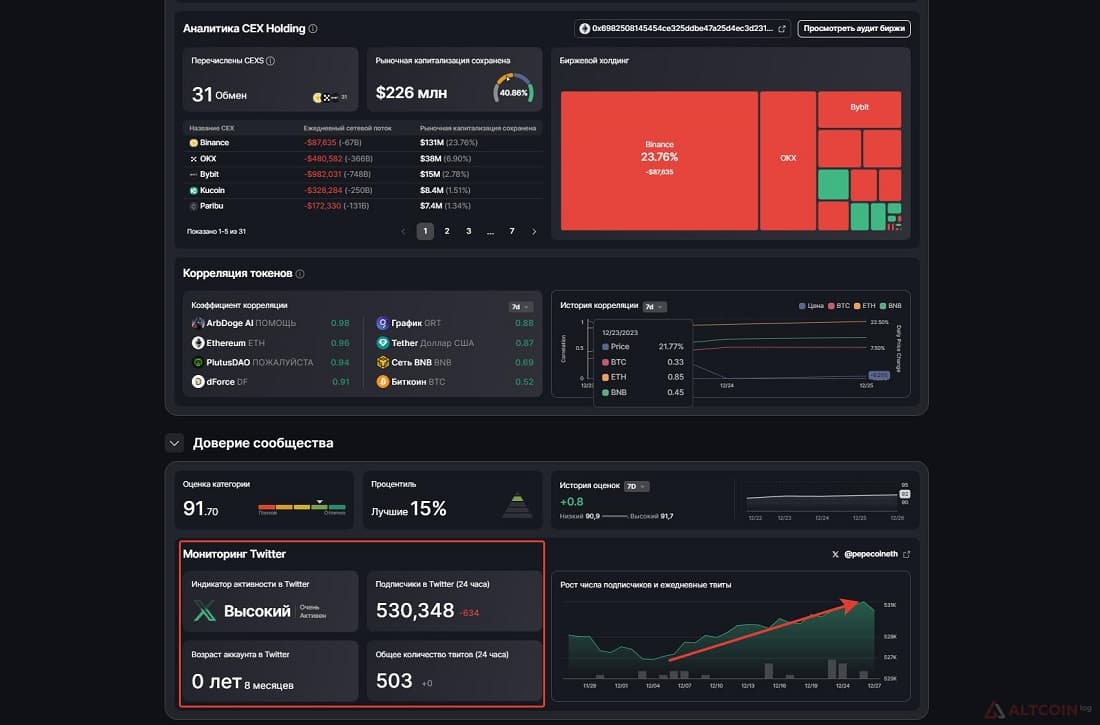Click the Bybit block in holdings treemap
Image resolution: width=1100 pixels, height=725 pixels.
click(859, 109)
